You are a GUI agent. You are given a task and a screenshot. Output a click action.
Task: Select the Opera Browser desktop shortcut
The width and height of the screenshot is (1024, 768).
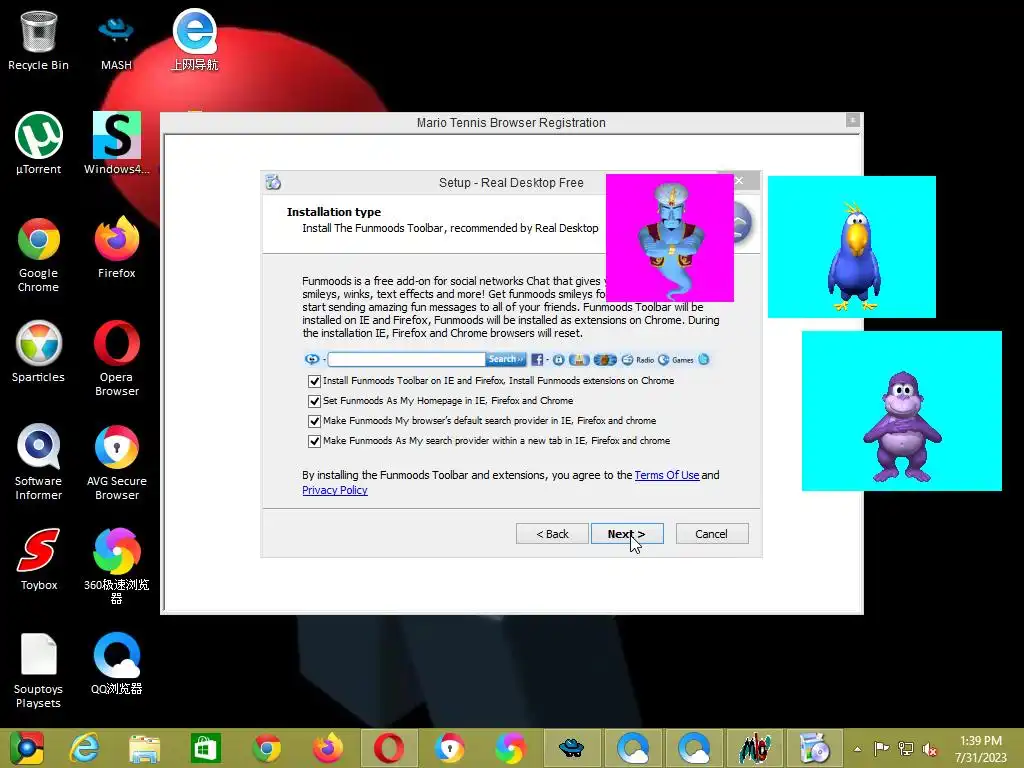click(116, 359)
